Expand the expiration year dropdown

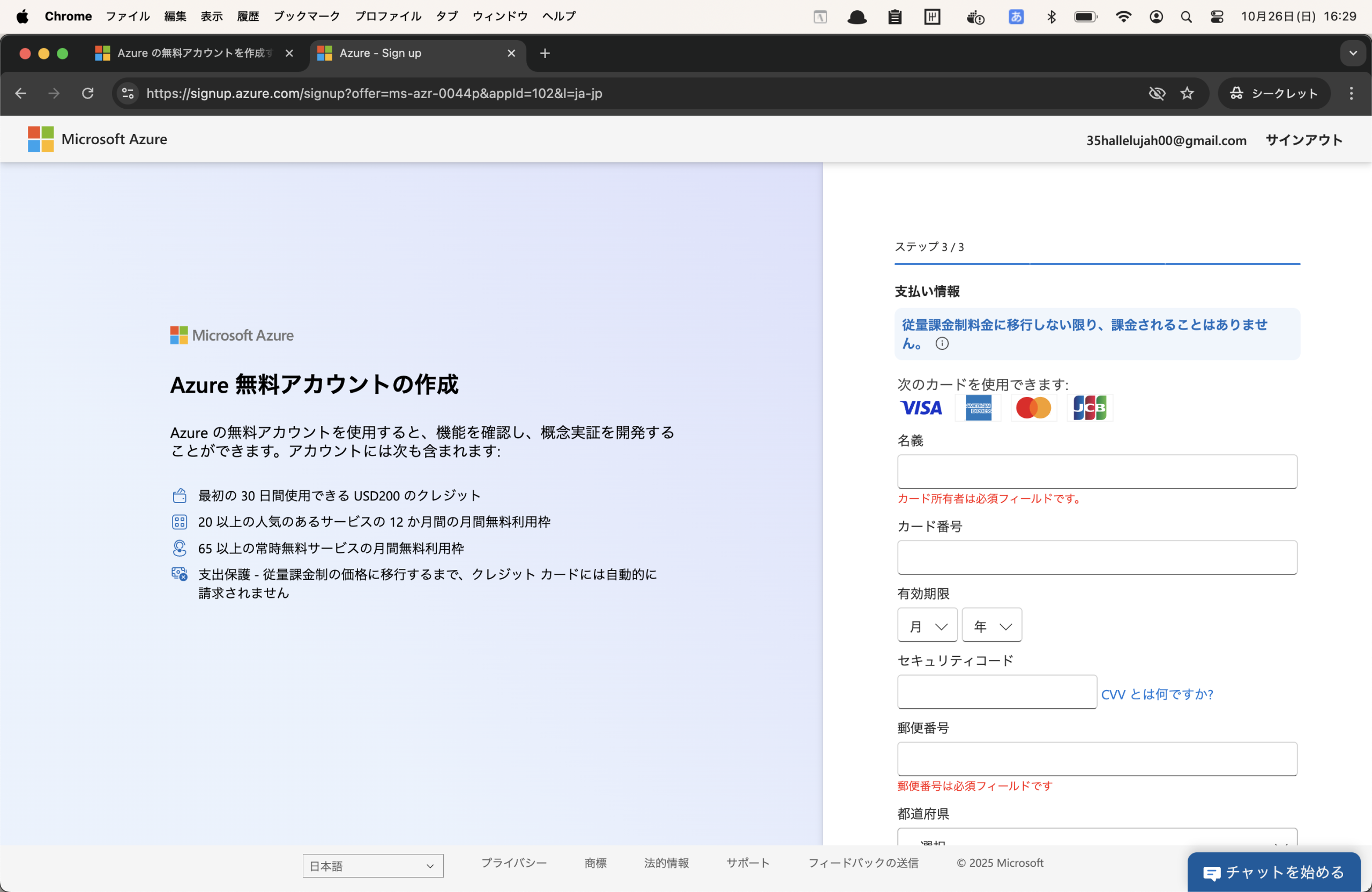991,626
